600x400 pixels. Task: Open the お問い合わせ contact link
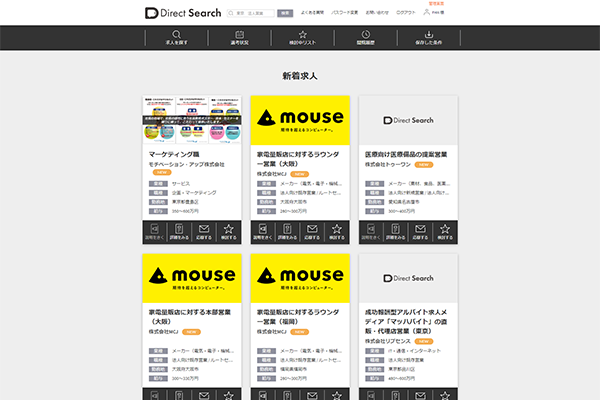(377, 13)
